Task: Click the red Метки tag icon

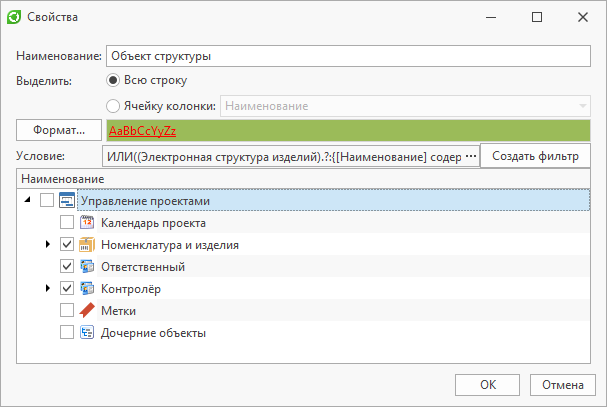Action: 87,311
